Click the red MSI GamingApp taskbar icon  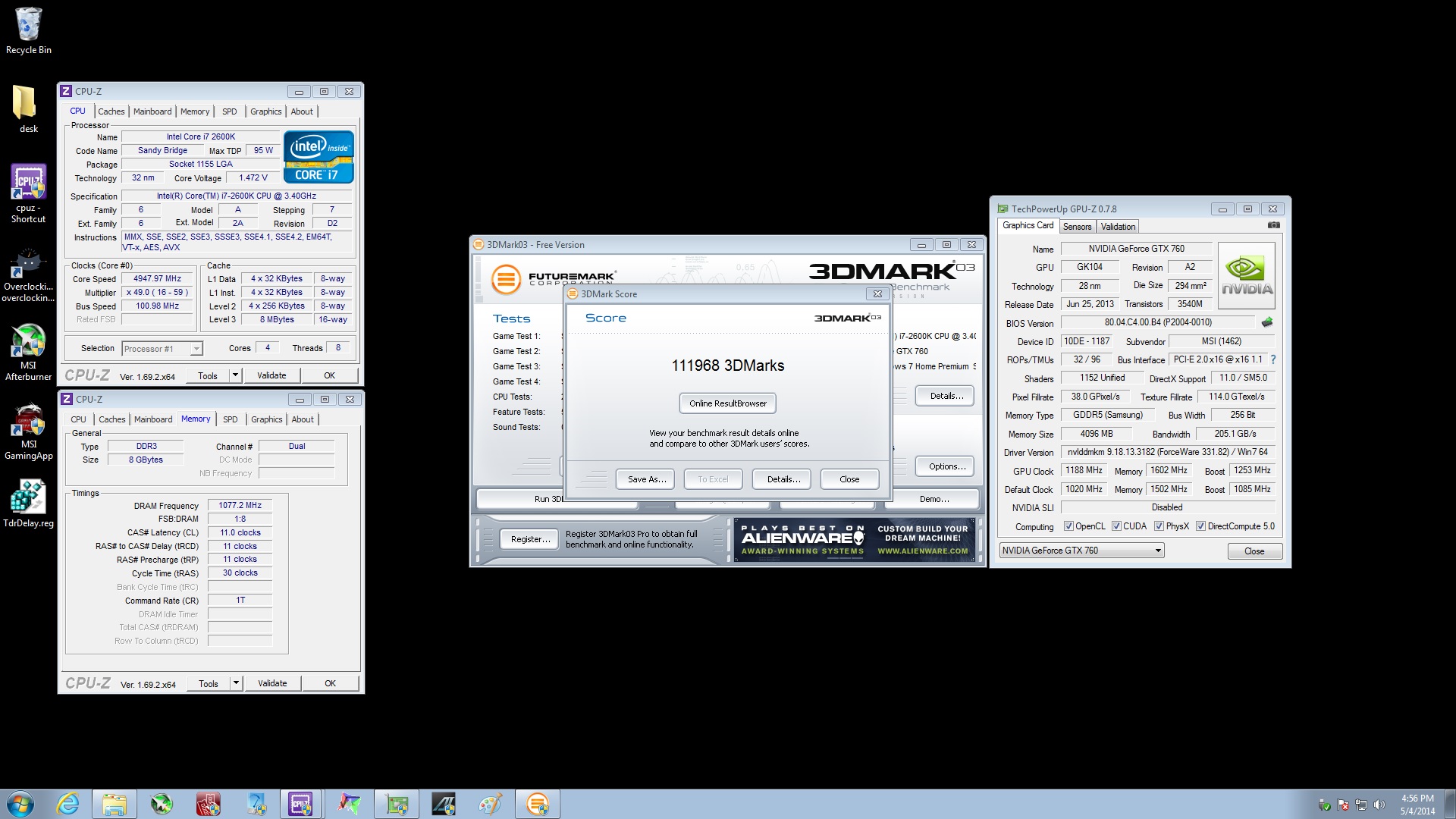tap(209, 804)
